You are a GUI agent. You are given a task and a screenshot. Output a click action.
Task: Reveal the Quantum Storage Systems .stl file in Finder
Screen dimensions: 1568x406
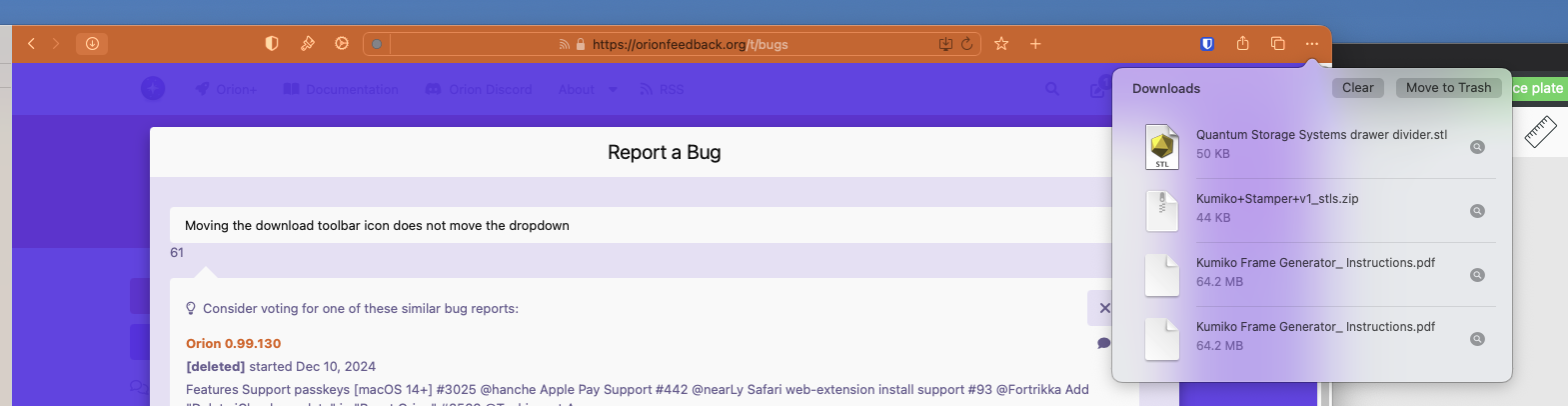click(x=1477, y=147)
